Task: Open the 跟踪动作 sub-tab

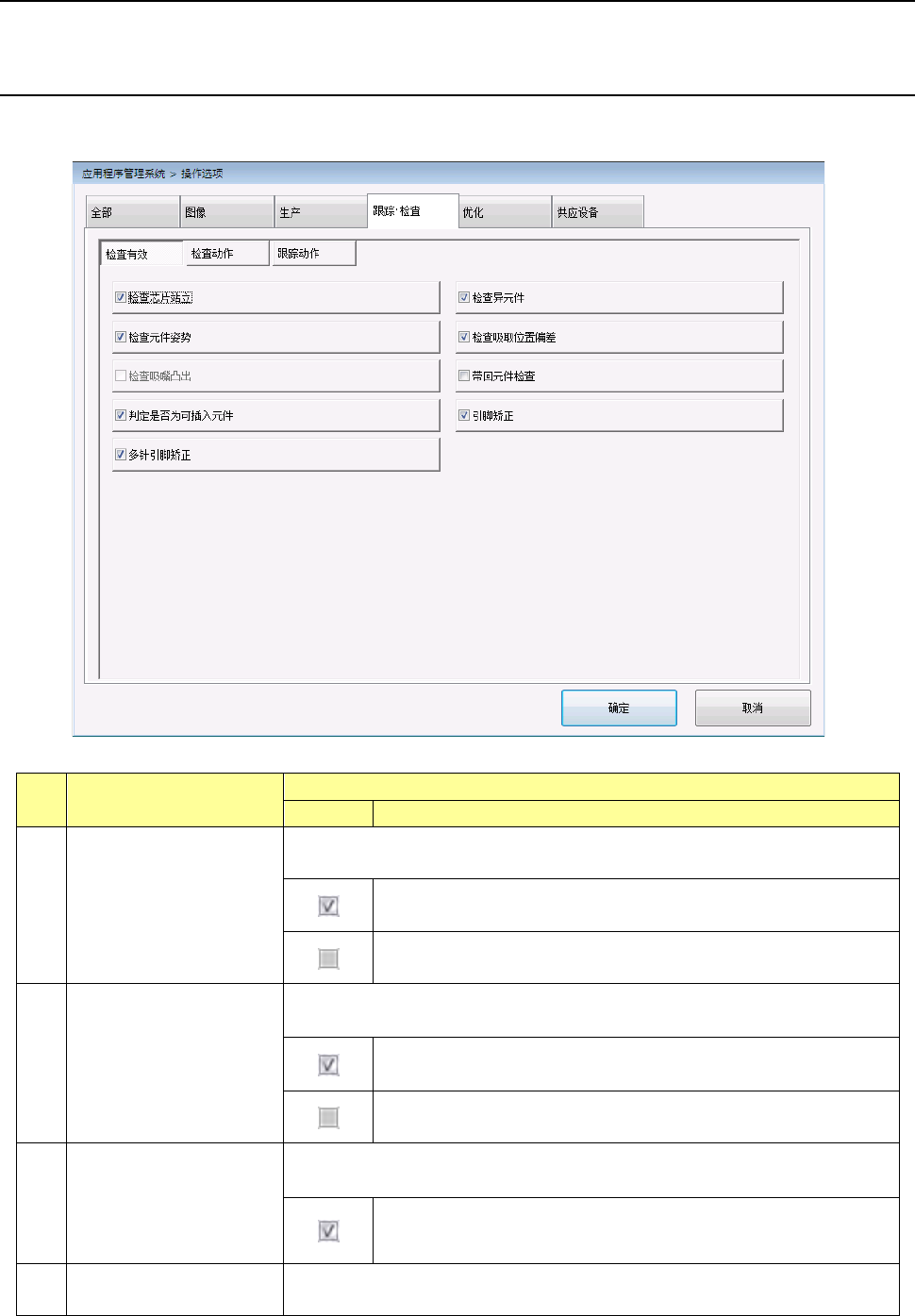Action: (314, 253)
